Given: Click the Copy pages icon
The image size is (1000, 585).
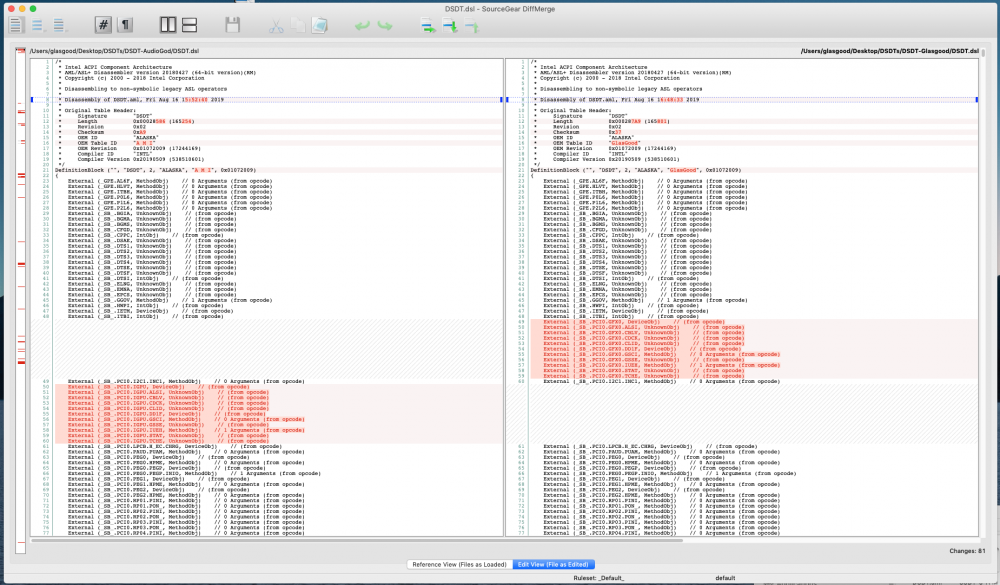Looking at the screenshot, I should tap(298, 26).
